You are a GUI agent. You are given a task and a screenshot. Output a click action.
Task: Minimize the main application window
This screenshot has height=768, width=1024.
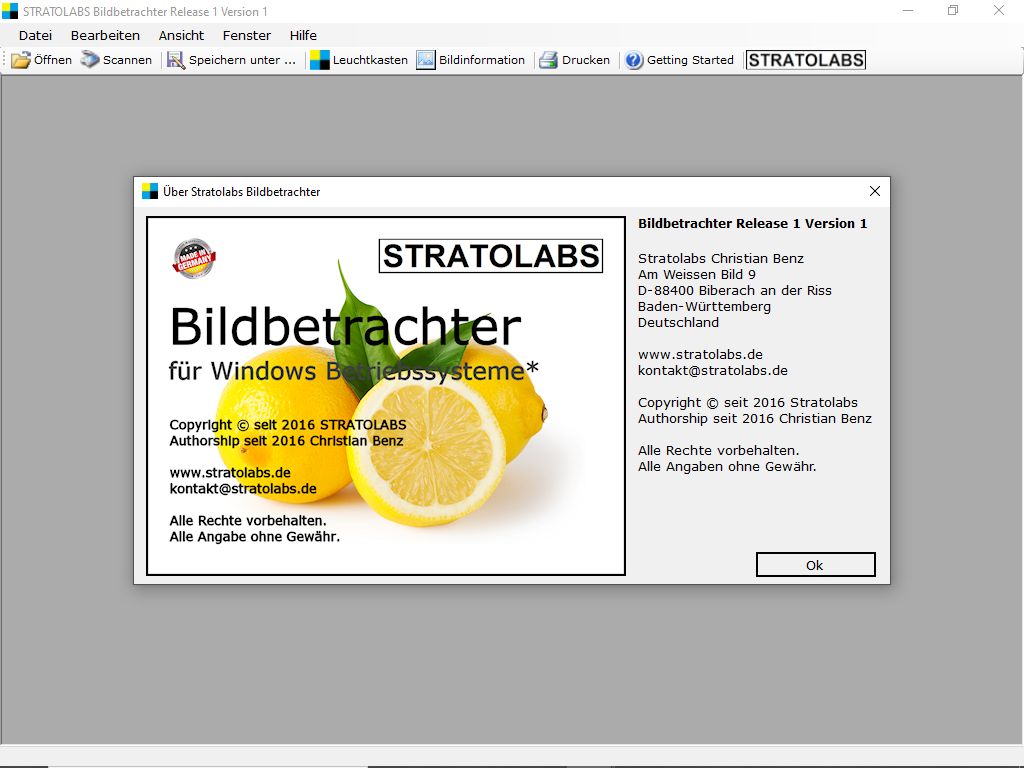(x=908, y=10)
